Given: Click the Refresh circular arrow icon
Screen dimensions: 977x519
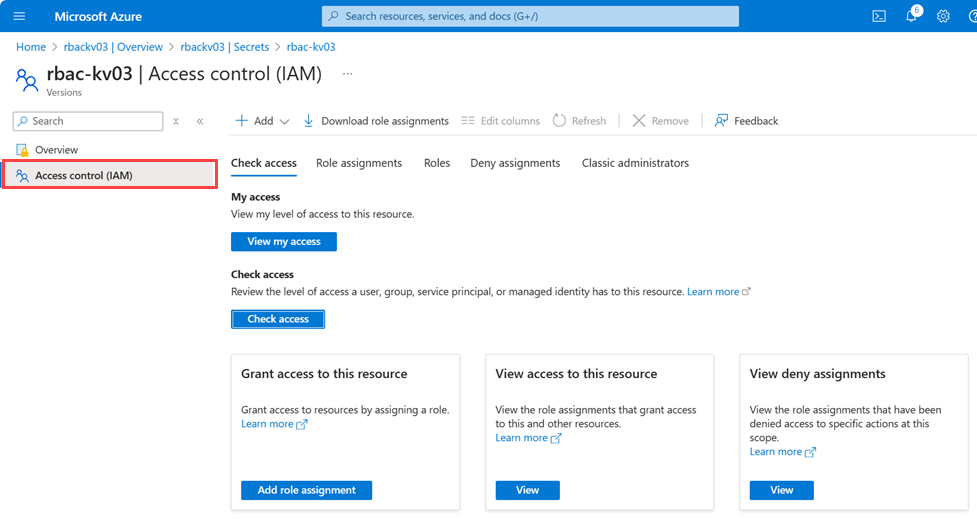Looking at the screenshot, I should tap(559, 121).
